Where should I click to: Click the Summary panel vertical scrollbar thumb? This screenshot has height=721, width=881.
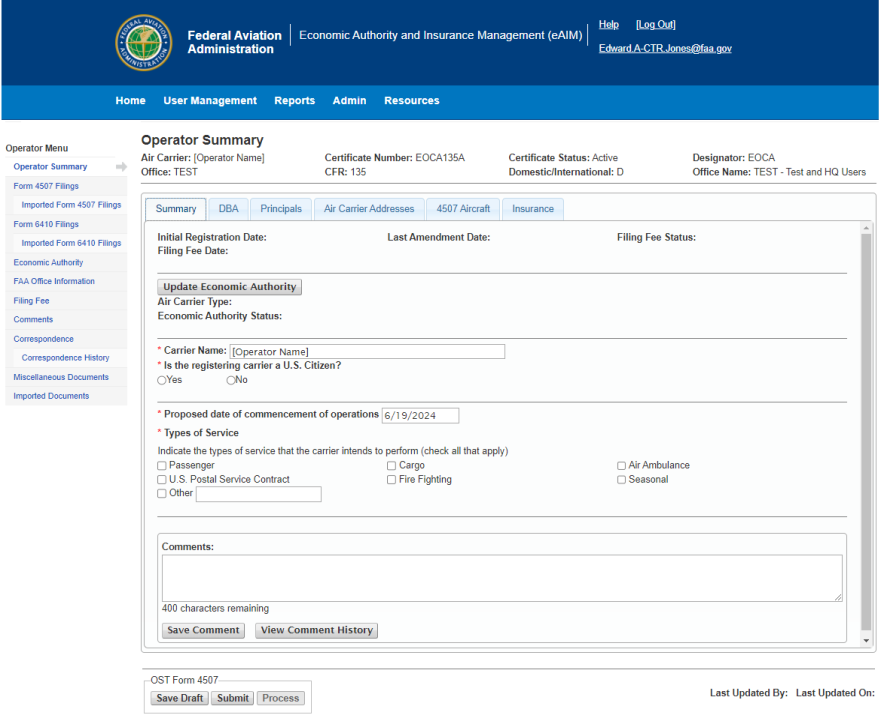tap(866, 432)
